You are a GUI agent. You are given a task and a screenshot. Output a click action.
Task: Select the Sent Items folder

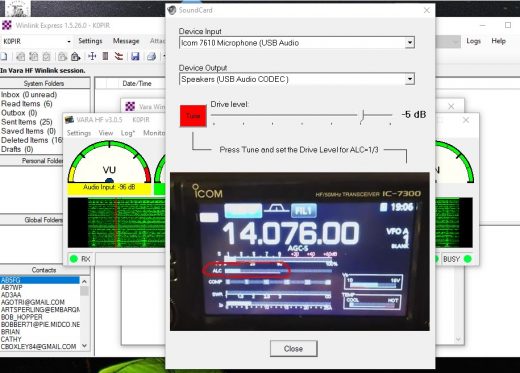coord(27,122)
